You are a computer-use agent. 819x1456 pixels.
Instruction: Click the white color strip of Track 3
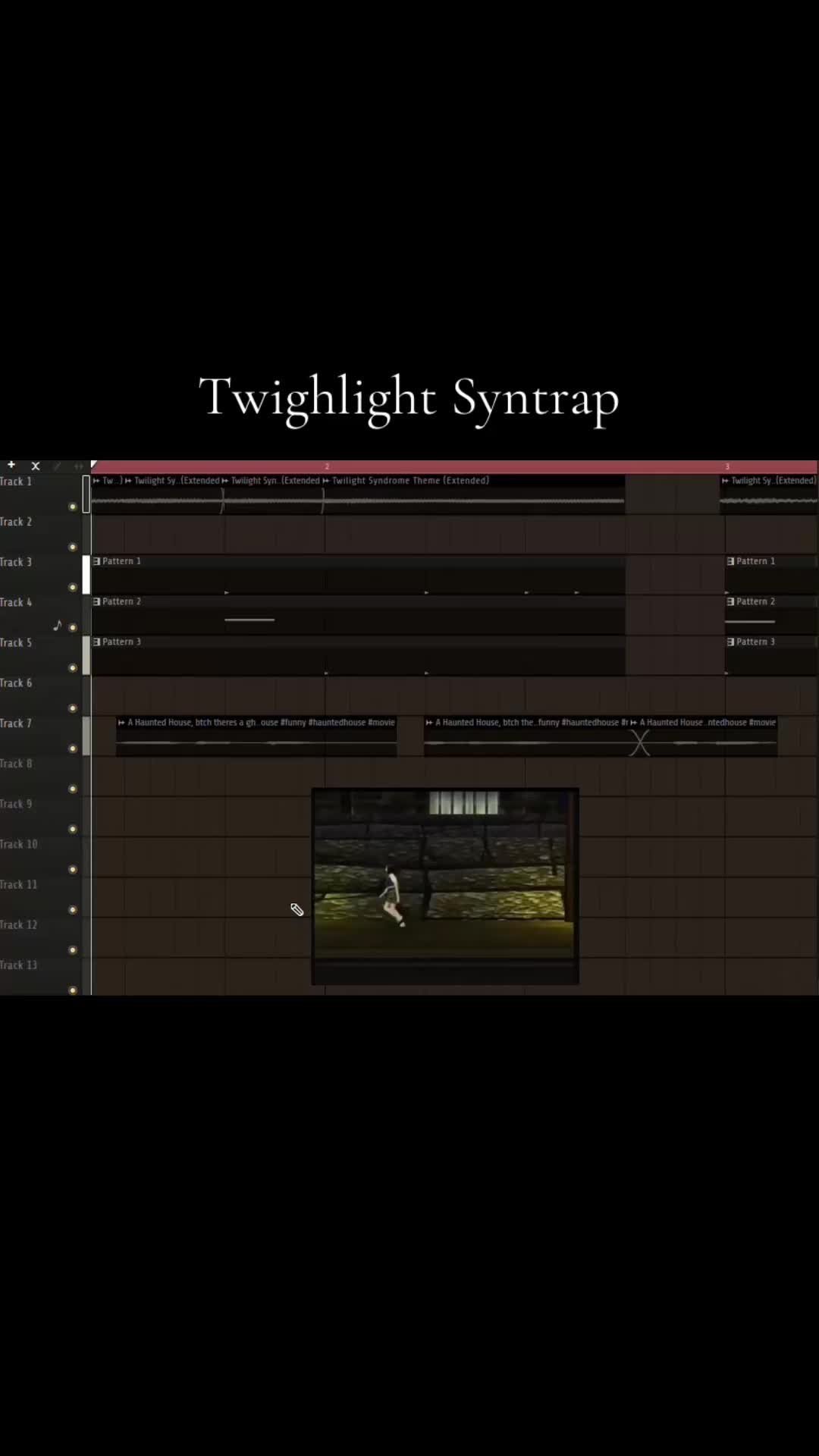86,575
